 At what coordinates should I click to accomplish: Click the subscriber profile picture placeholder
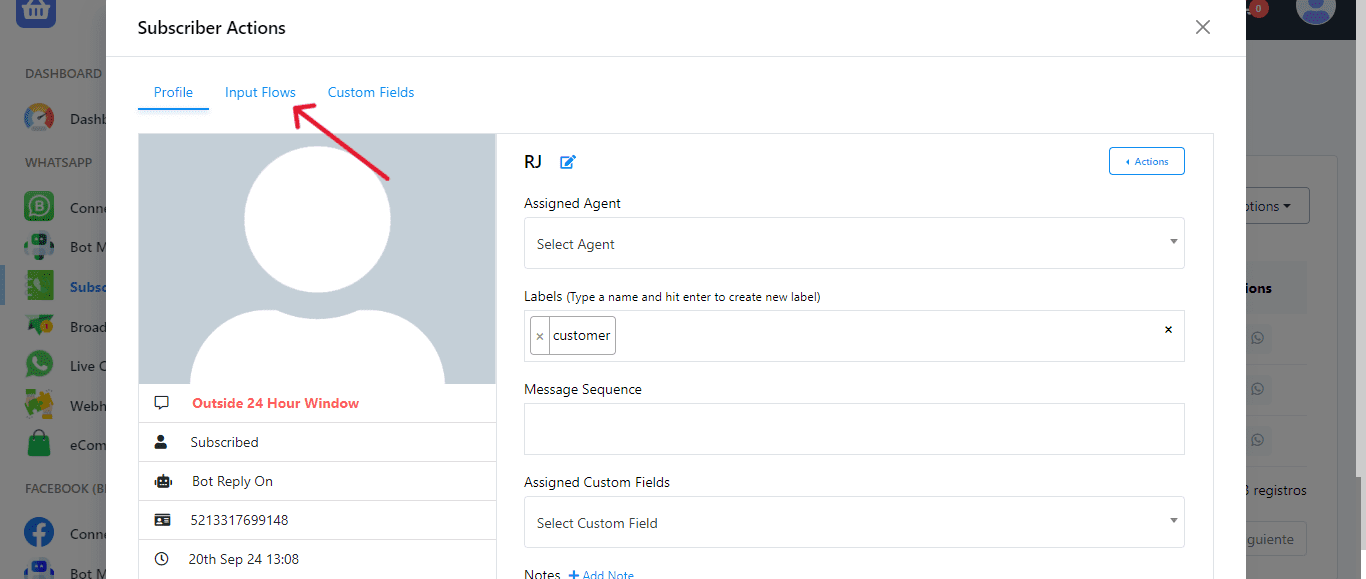(317, 258)
